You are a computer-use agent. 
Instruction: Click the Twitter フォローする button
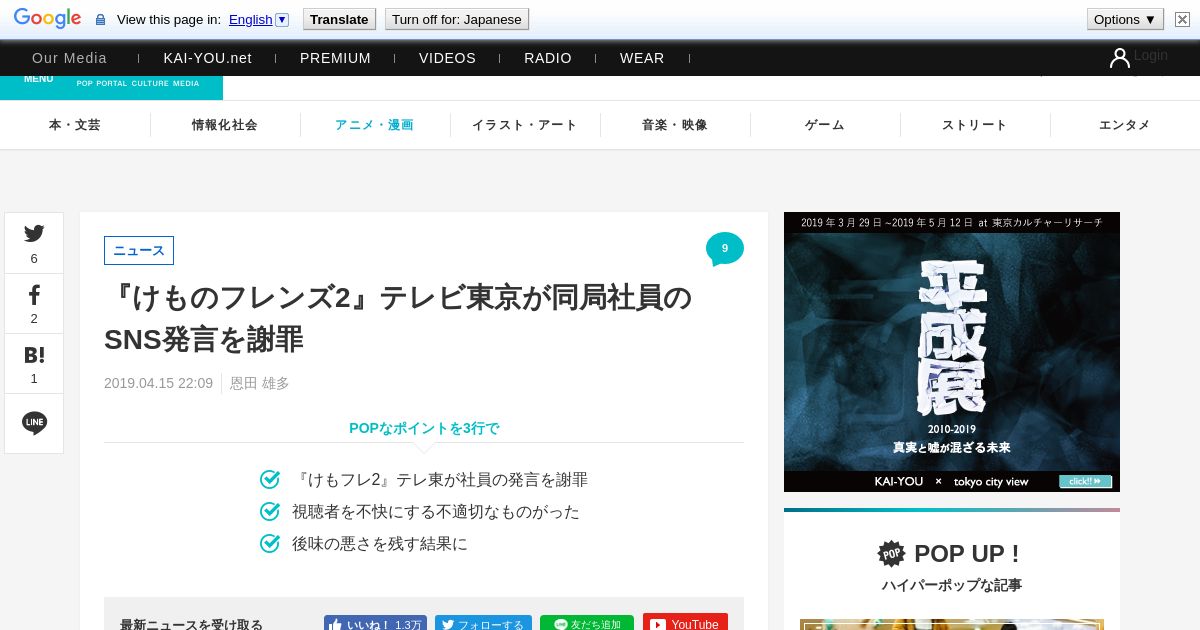pos(483,624)
